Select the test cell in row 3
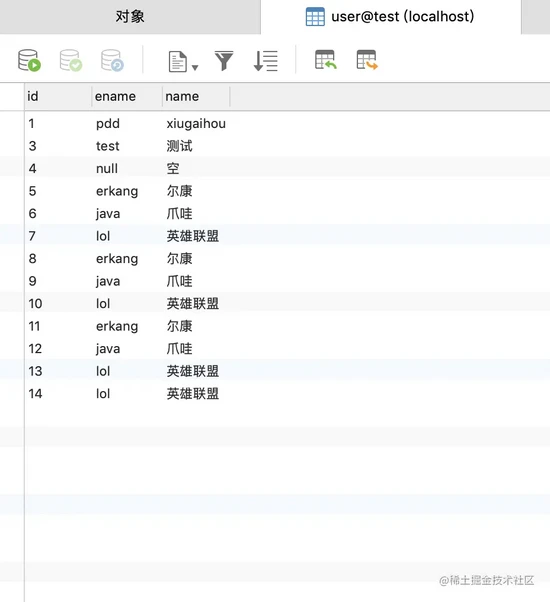The image size is (550, 602). [107, 146]
